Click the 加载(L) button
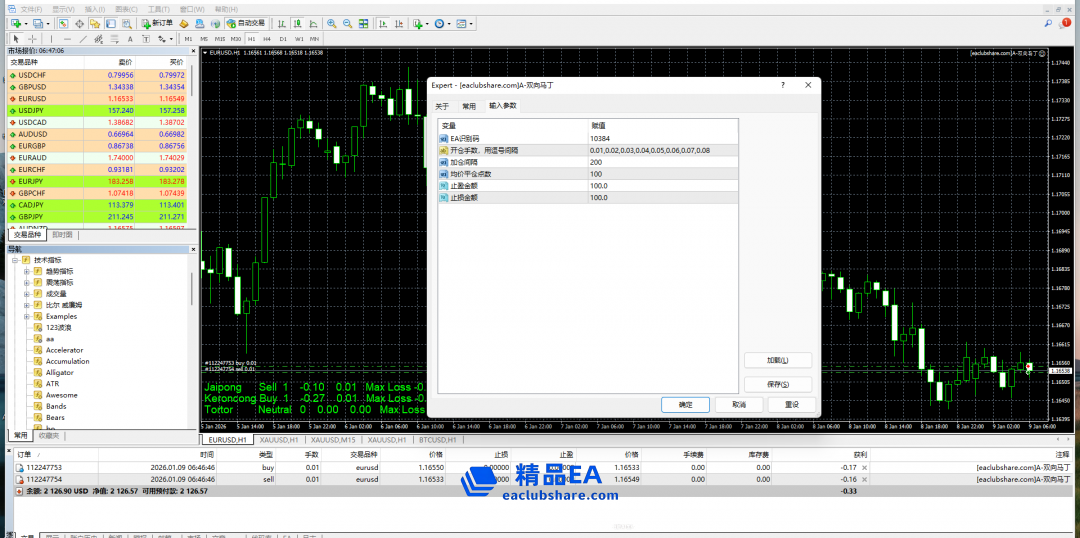The image size is (1080, 538). [777, 360]
